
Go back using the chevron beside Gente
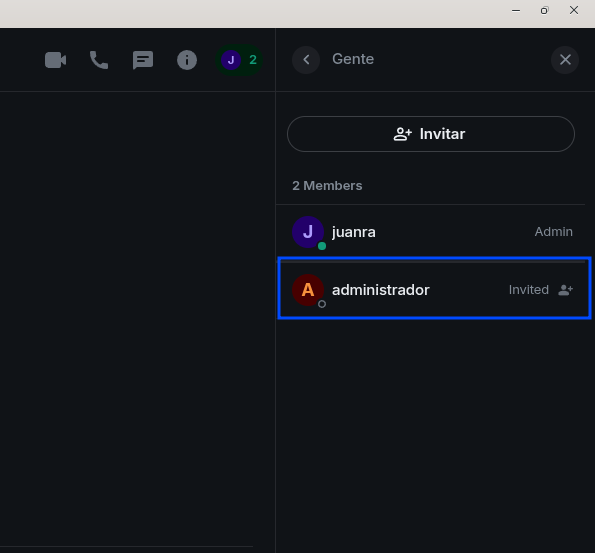(x=306, y=60)
